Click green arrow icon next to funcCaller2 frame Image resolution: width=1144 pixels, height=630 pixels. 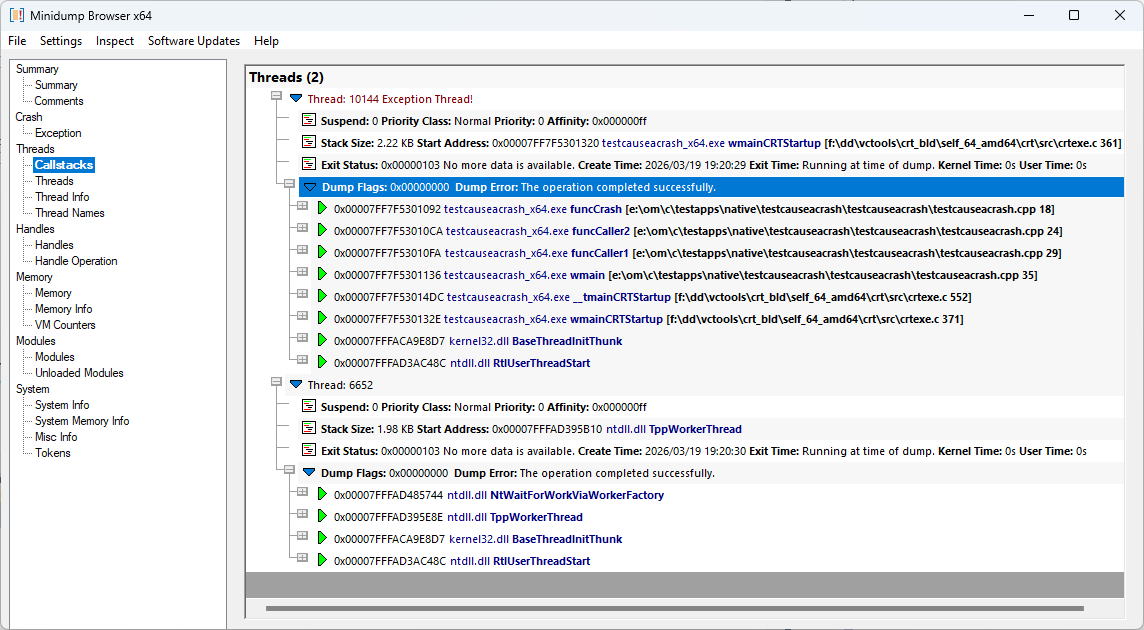tap(322, 231)
